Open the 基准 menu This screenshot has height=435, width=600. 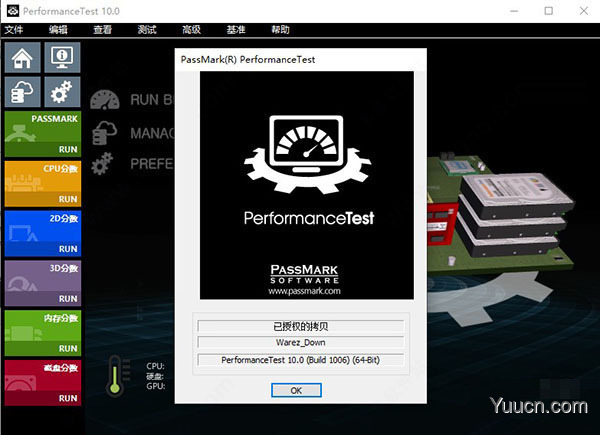(x=236, y=29)
